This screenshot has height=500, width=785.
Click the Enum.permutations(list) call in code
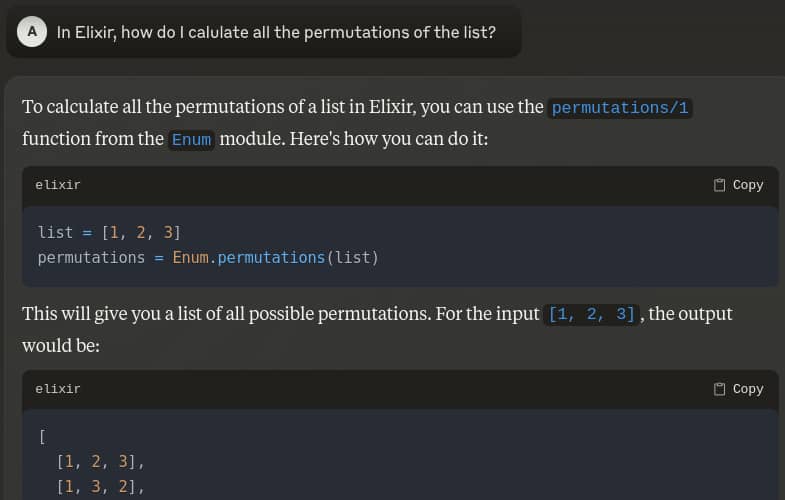pos(275,258)
